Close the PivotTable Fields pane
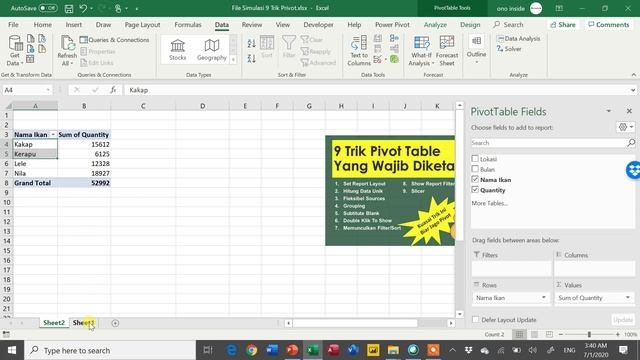This screenshot has width=640, height=360. (629, 111)
